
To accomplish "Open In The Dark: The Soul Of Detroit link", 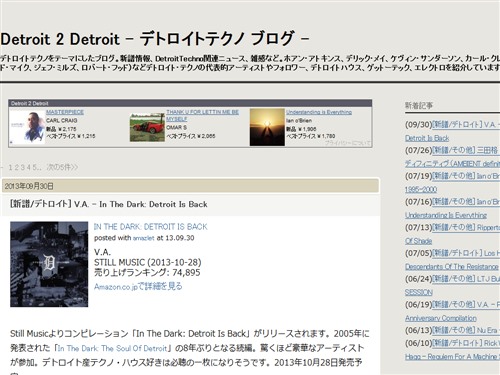I will pyautogui.click(x=112, y=348).
